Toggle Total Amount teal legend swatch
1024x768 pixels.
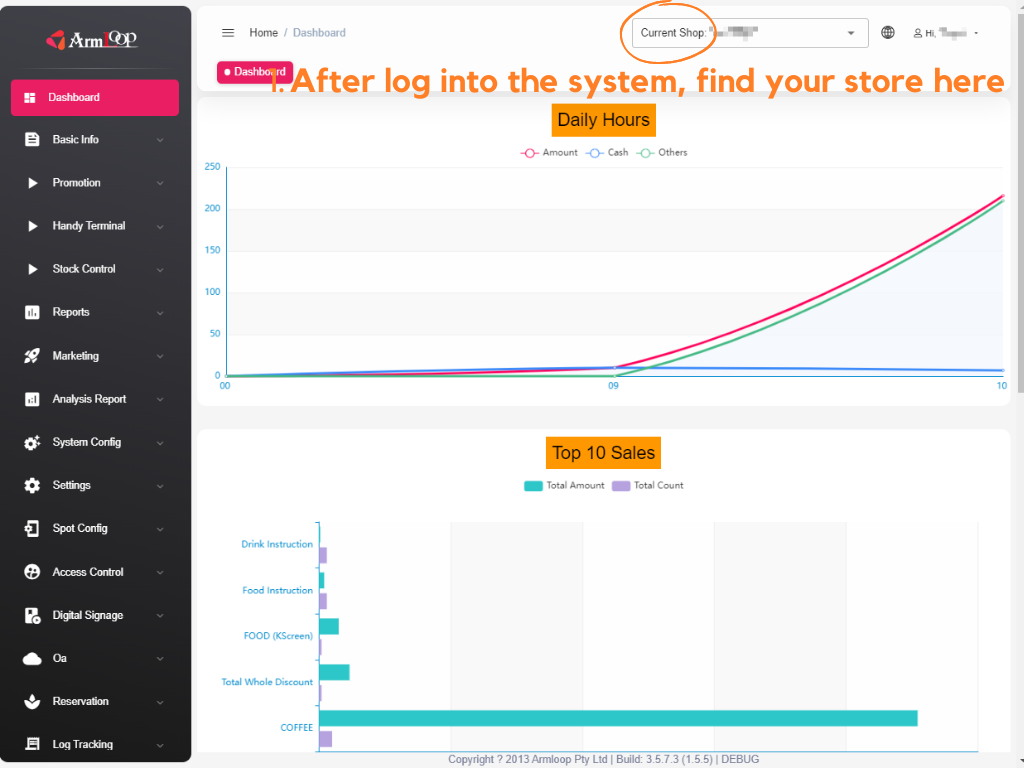pos(533,486)
